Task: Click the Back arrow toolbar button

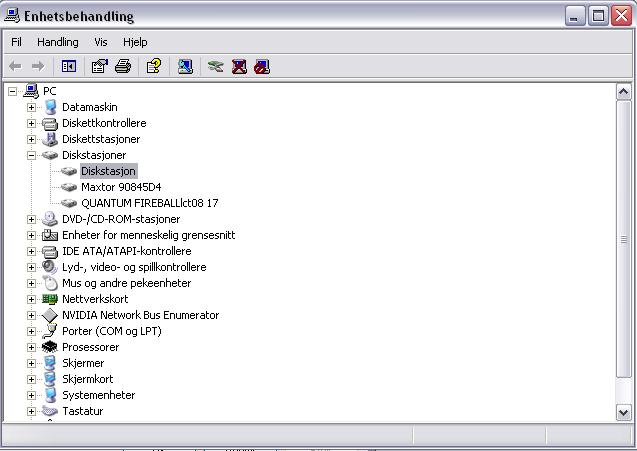Action: point(15,66)
